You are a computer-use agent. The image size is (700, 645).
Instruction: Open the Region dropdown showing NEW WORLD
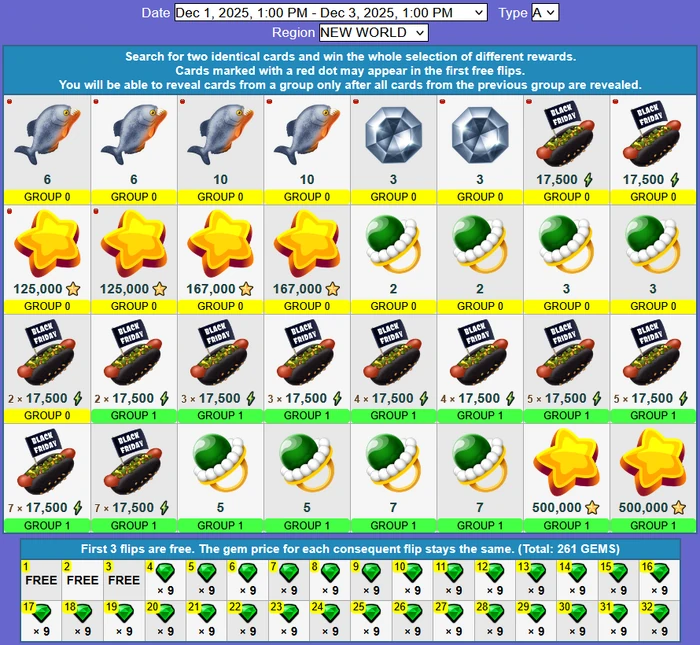[373, 33]
